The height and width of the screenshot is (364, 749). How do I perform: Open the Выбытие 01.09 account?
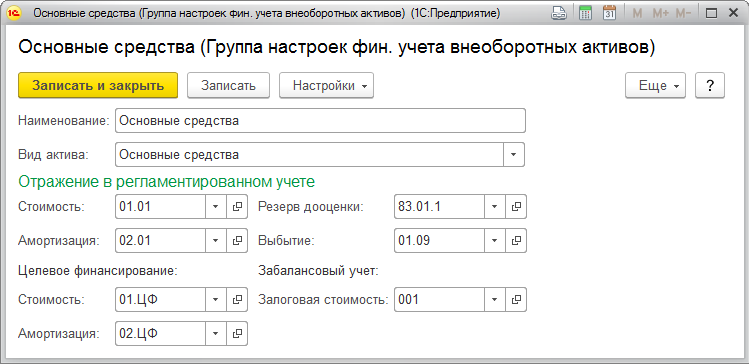tap(516, 240)
